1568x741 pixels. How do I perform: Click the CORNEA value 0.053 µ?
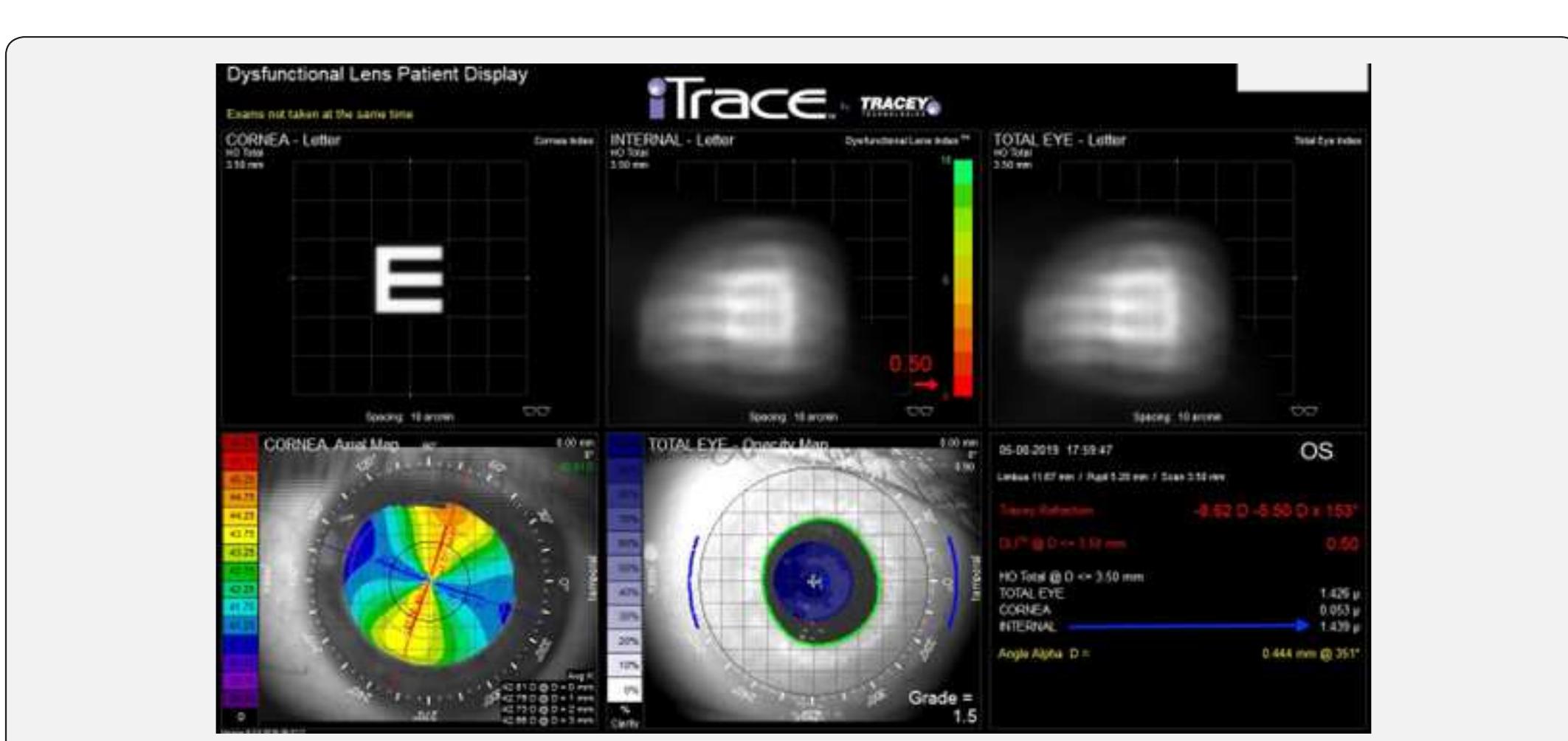[x=1339, y=610]
